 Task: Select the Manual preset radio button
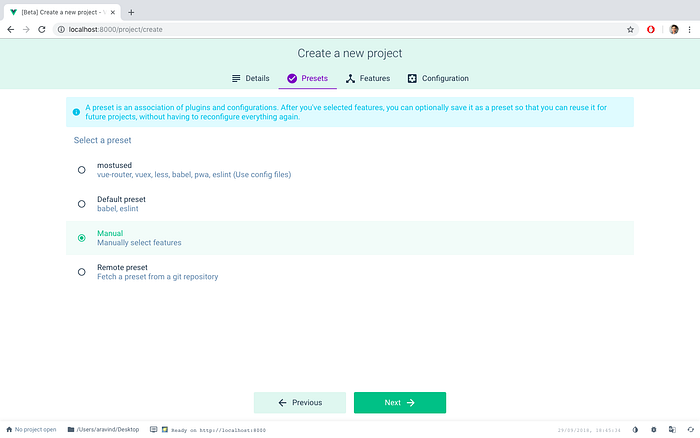pyautogui.click(x=82, y=238)
